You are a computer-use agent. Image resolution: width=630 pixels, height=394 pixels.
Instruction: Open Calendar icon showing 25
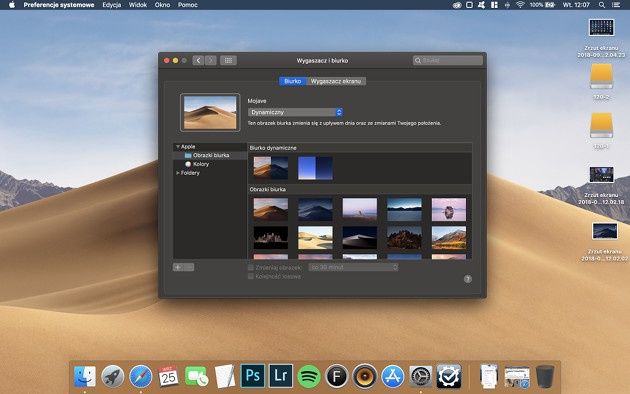pyautogui.click(x=168, y=376)
